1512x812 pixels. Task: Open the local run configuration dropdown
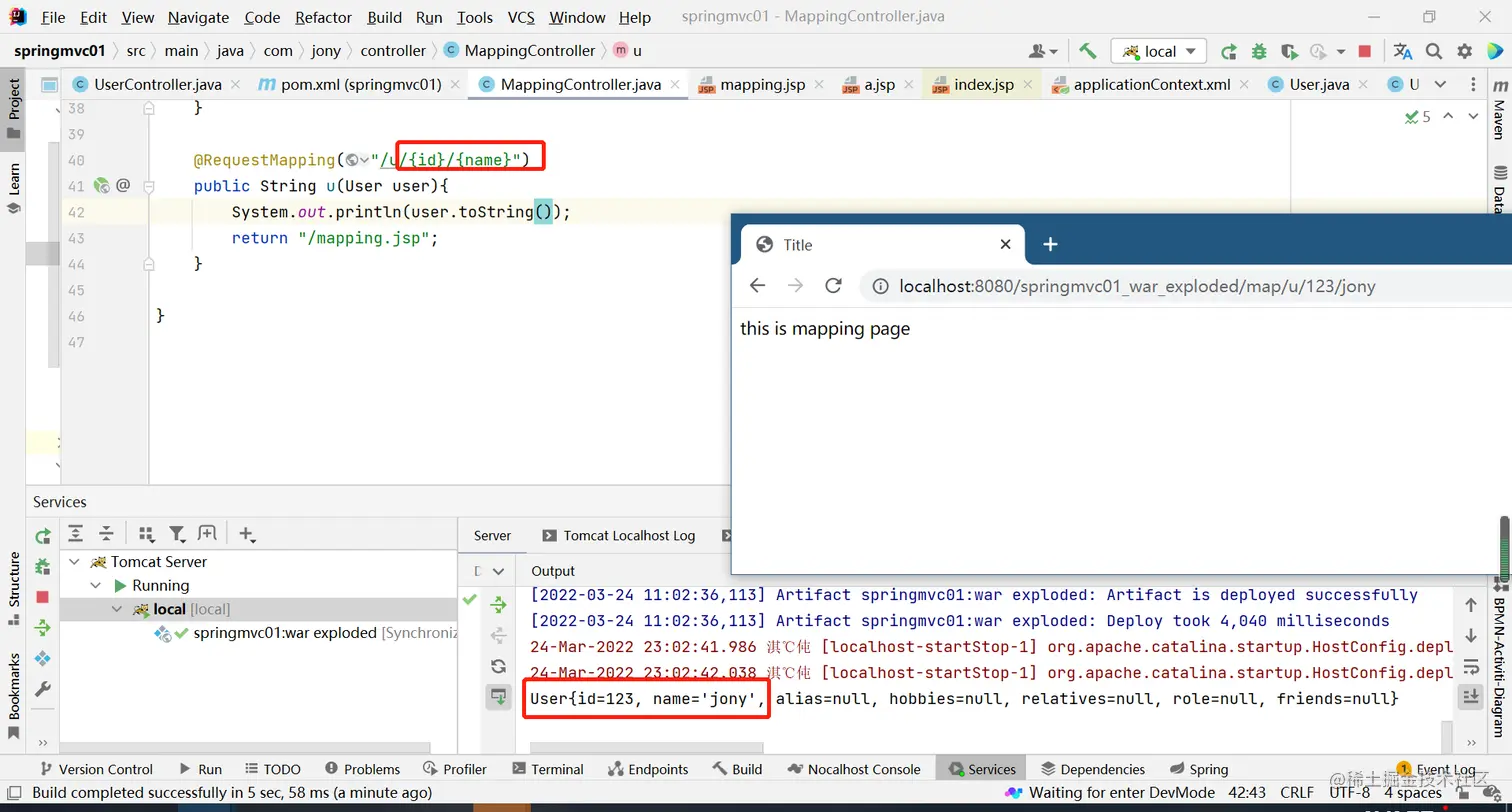(x=1159, y=51)
